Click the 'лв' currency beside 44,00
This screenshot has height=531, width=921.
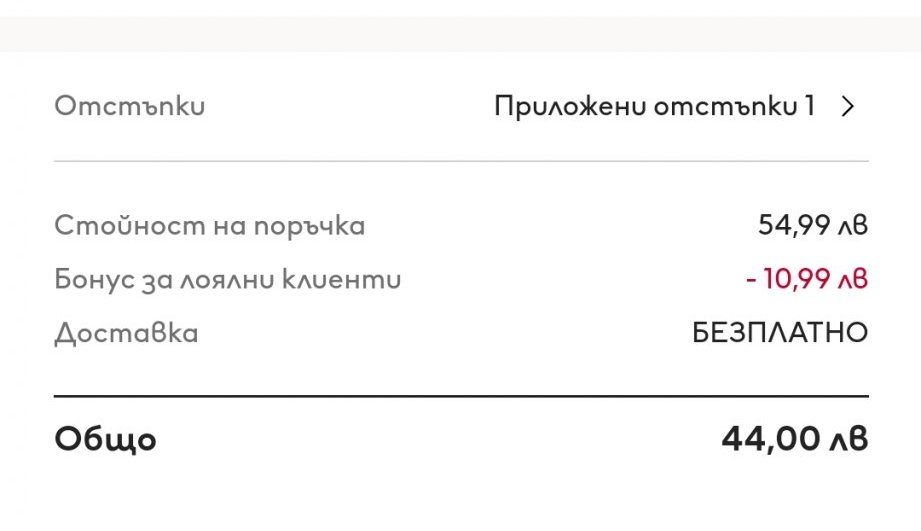point(850,440)
